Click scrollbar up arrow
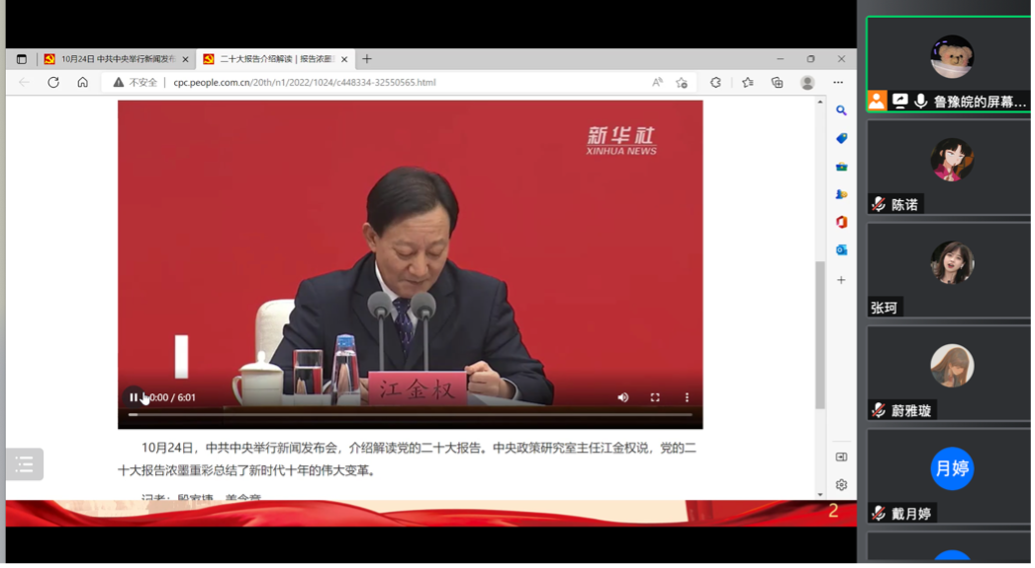1035x568 pixels. pos(822,102)
